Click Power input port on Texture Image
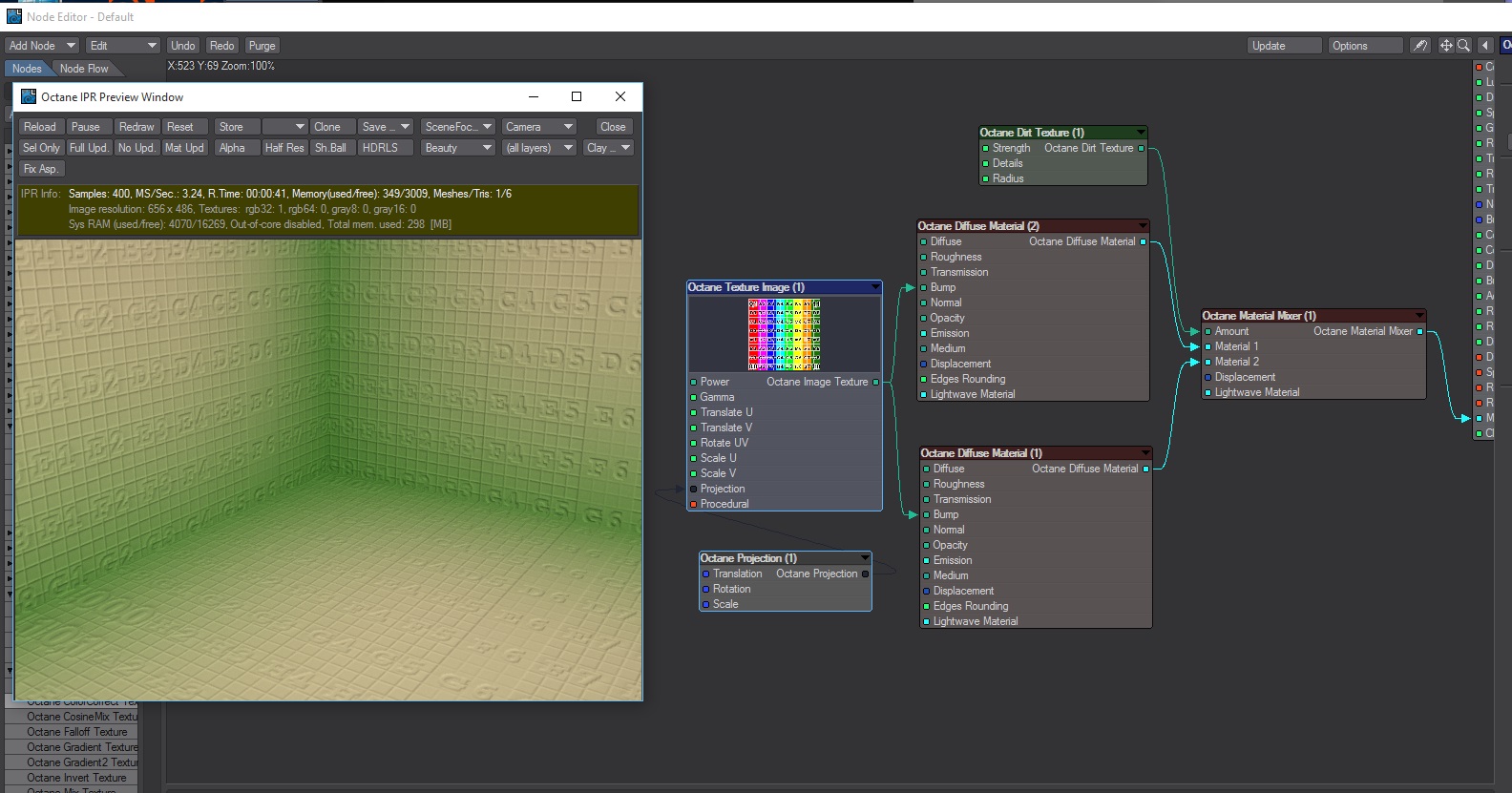 (694, 382)
